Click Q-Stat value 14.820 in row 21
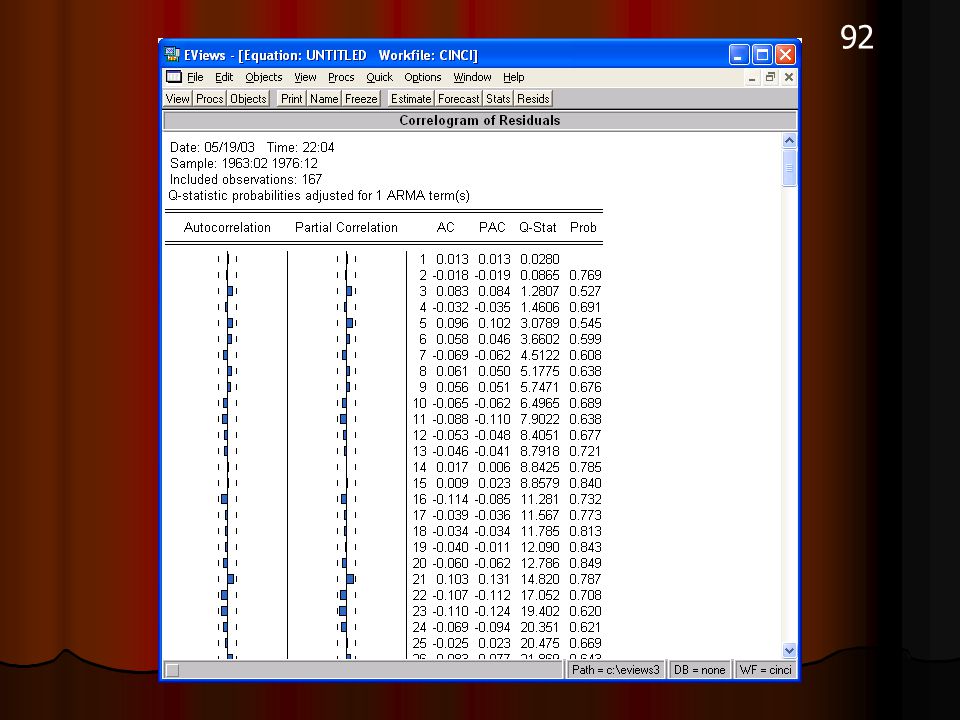This screenshot has width=960, height=720. click(x=539, y=579)
